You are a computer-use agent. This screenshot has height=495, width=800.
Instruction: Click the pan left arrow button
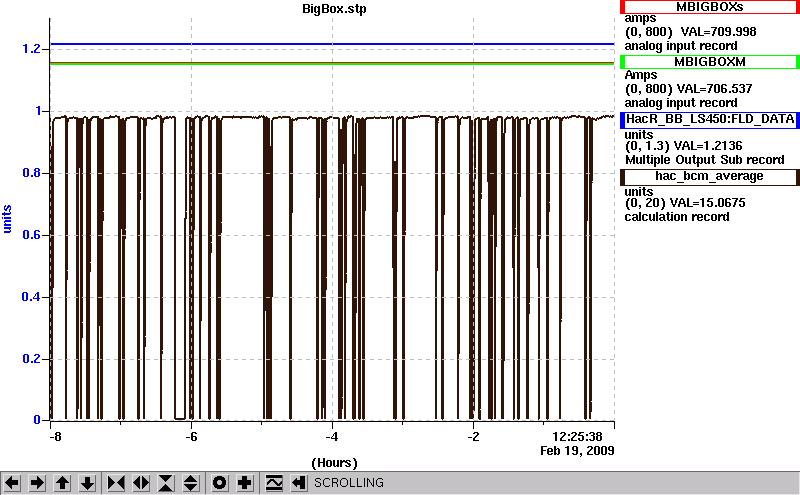point(12,483)
